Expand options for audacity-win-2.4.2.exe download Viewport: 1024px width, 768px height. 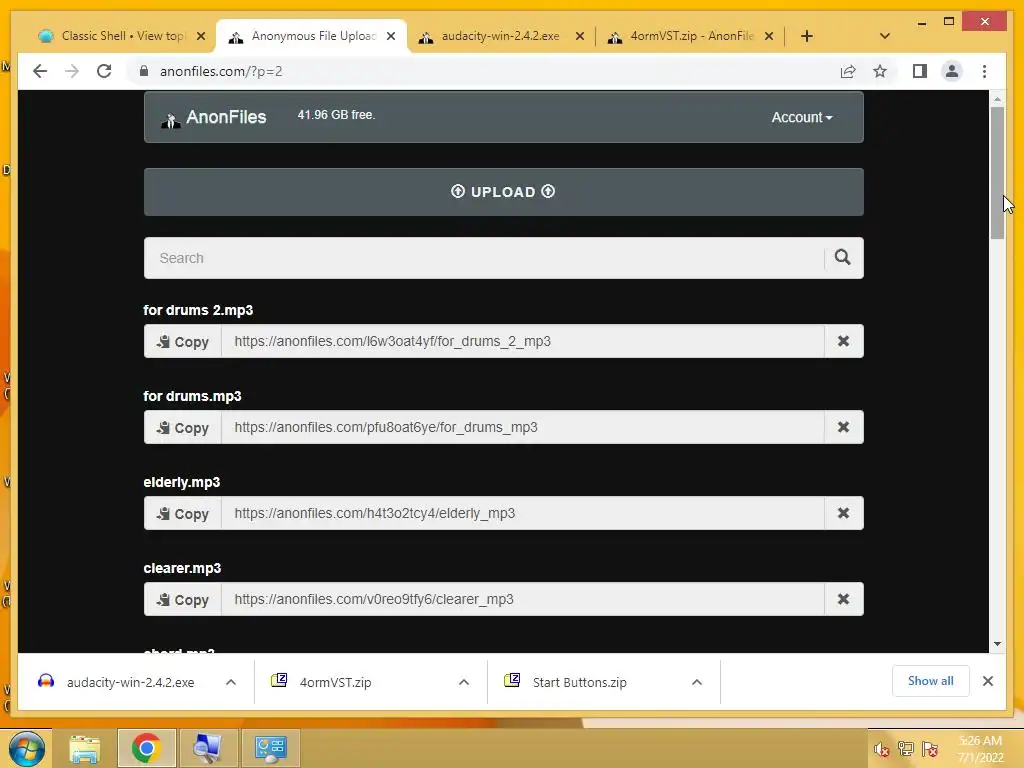pyautogui.click(x=231, y=682)
